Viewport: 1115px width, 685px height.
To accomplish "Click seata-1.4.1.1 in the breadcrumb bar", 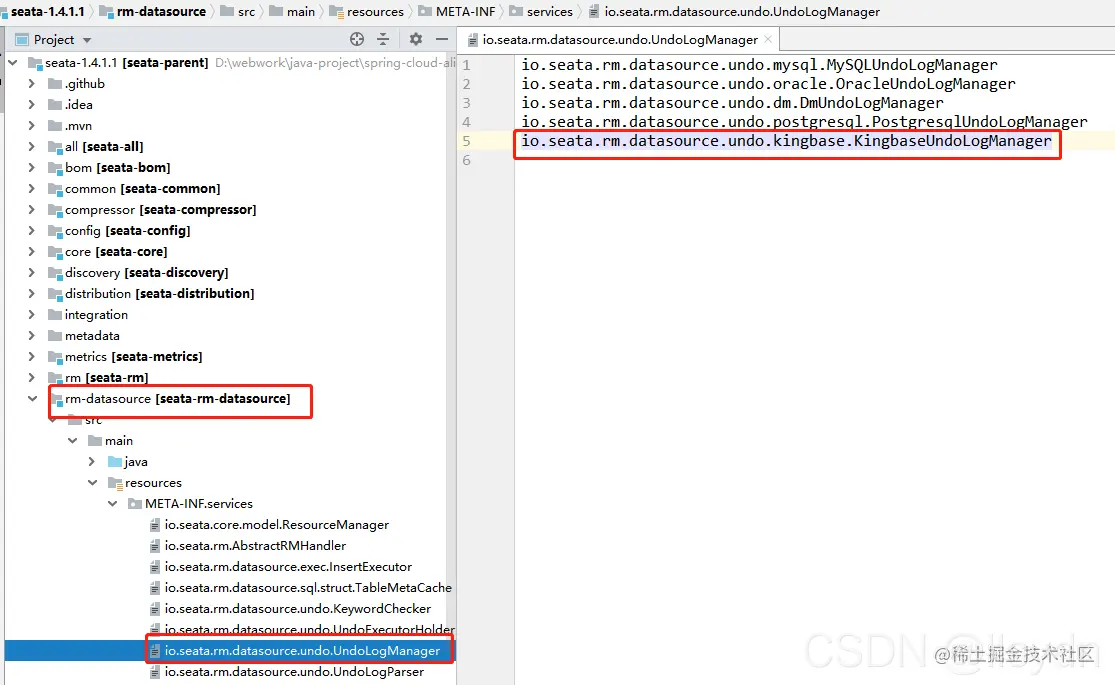I will coord(48,11).
